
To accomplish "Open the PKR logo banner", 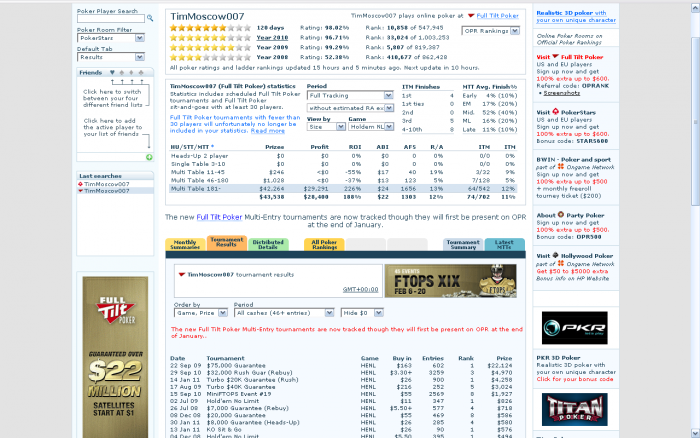I will point(575,328).
